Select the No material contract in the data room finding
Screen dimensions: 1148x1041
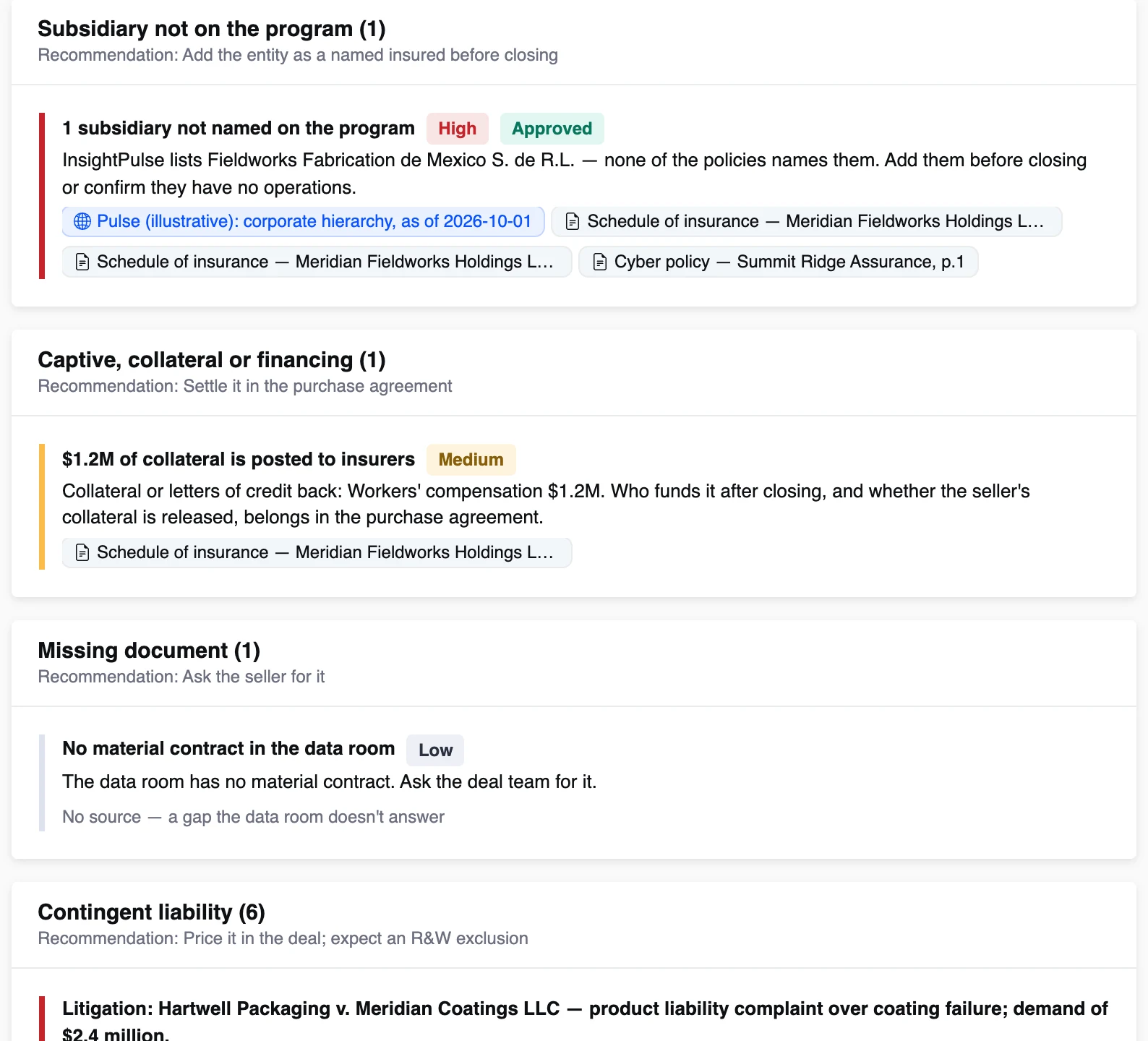tap(228, 748)
